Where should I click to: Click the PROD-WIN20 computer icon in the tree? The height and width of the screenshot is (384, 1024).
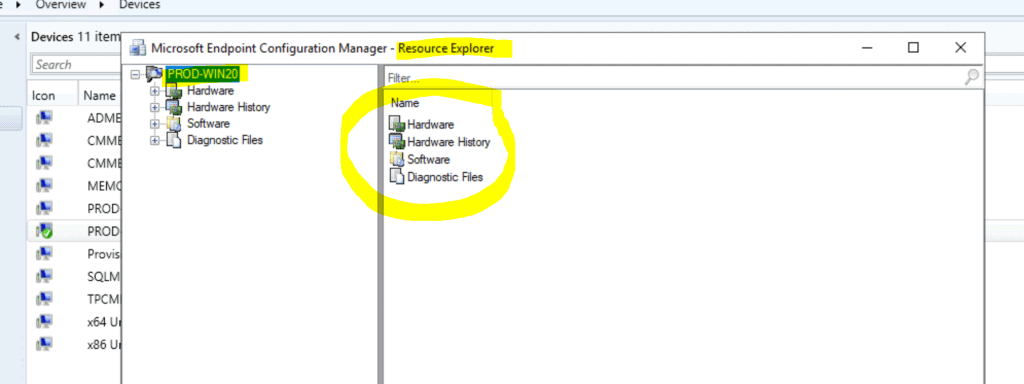tap(154, 74)
